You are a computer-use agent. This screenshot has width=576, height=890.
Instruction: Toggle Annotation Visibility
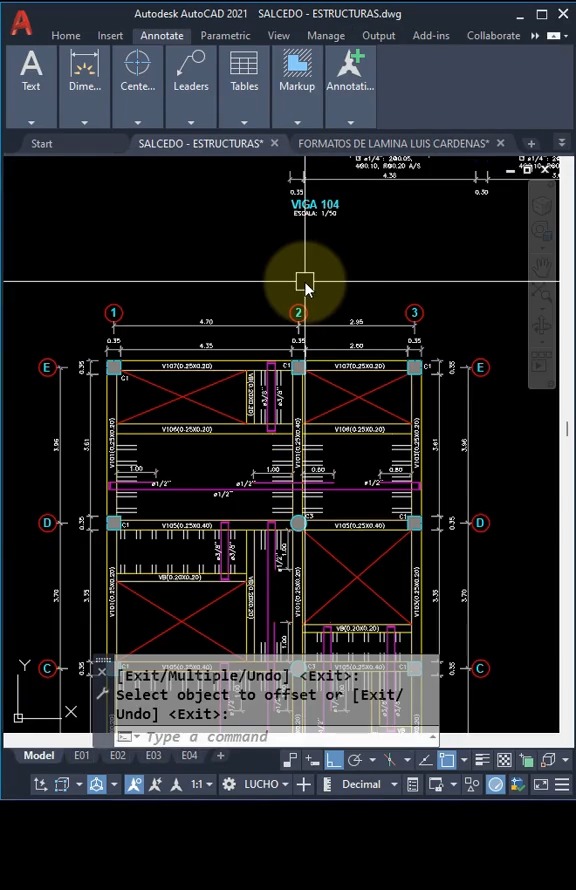pos(134,784)
